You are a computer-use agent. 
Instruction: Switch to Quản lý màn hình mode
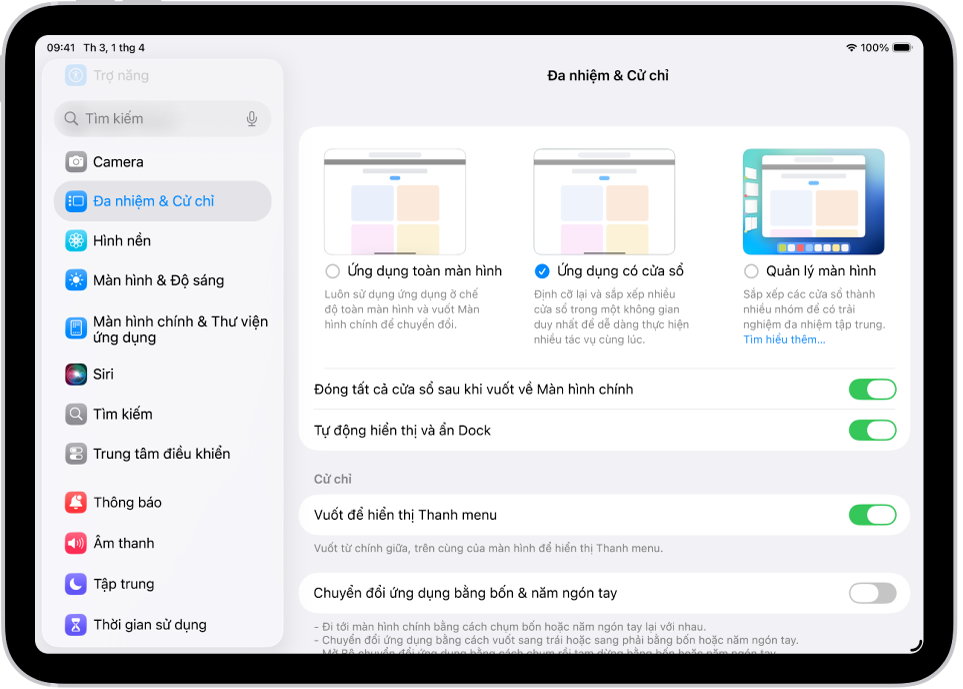click(751, 270)
